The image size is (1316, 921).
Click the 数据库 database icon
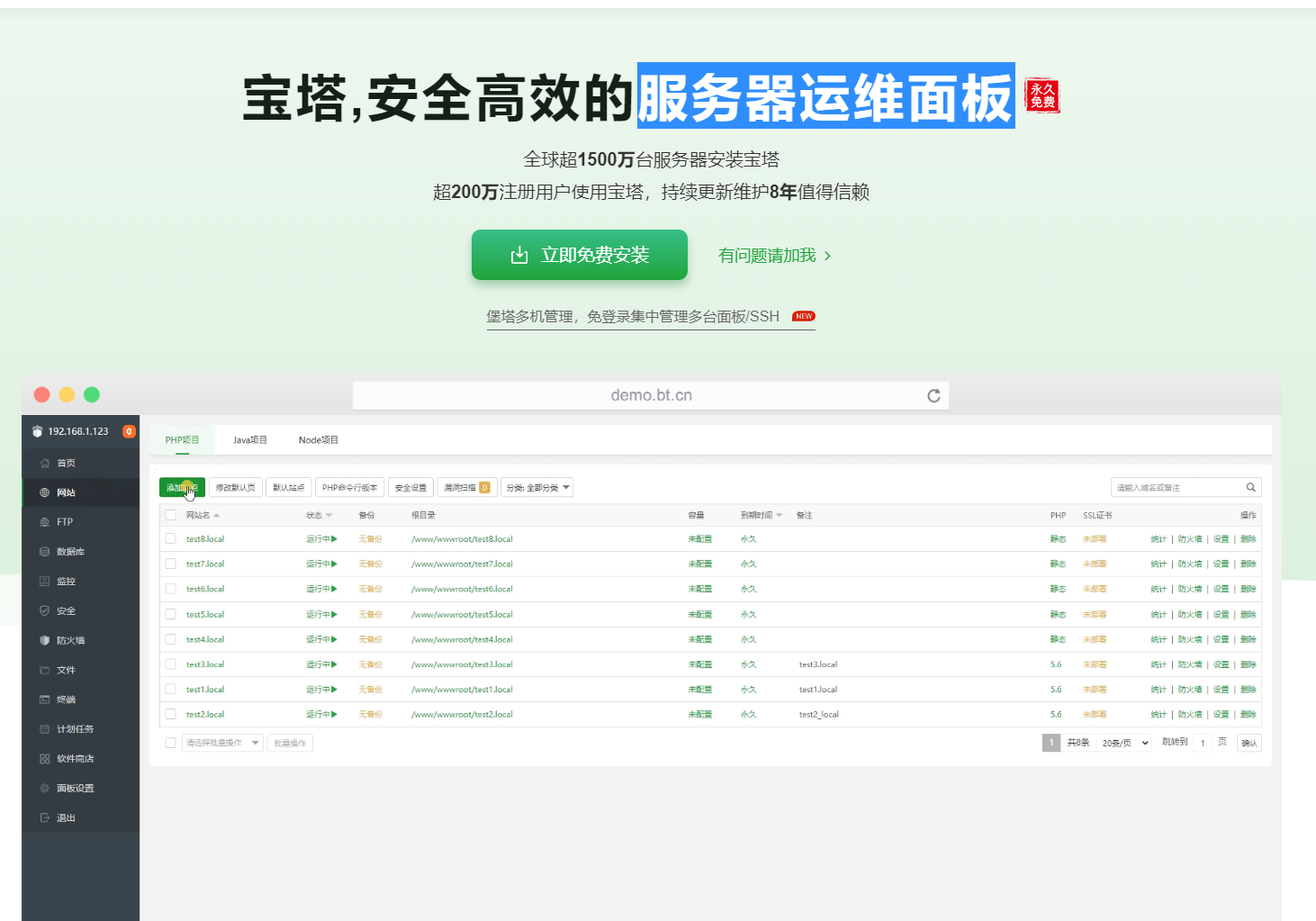point(45,552)
